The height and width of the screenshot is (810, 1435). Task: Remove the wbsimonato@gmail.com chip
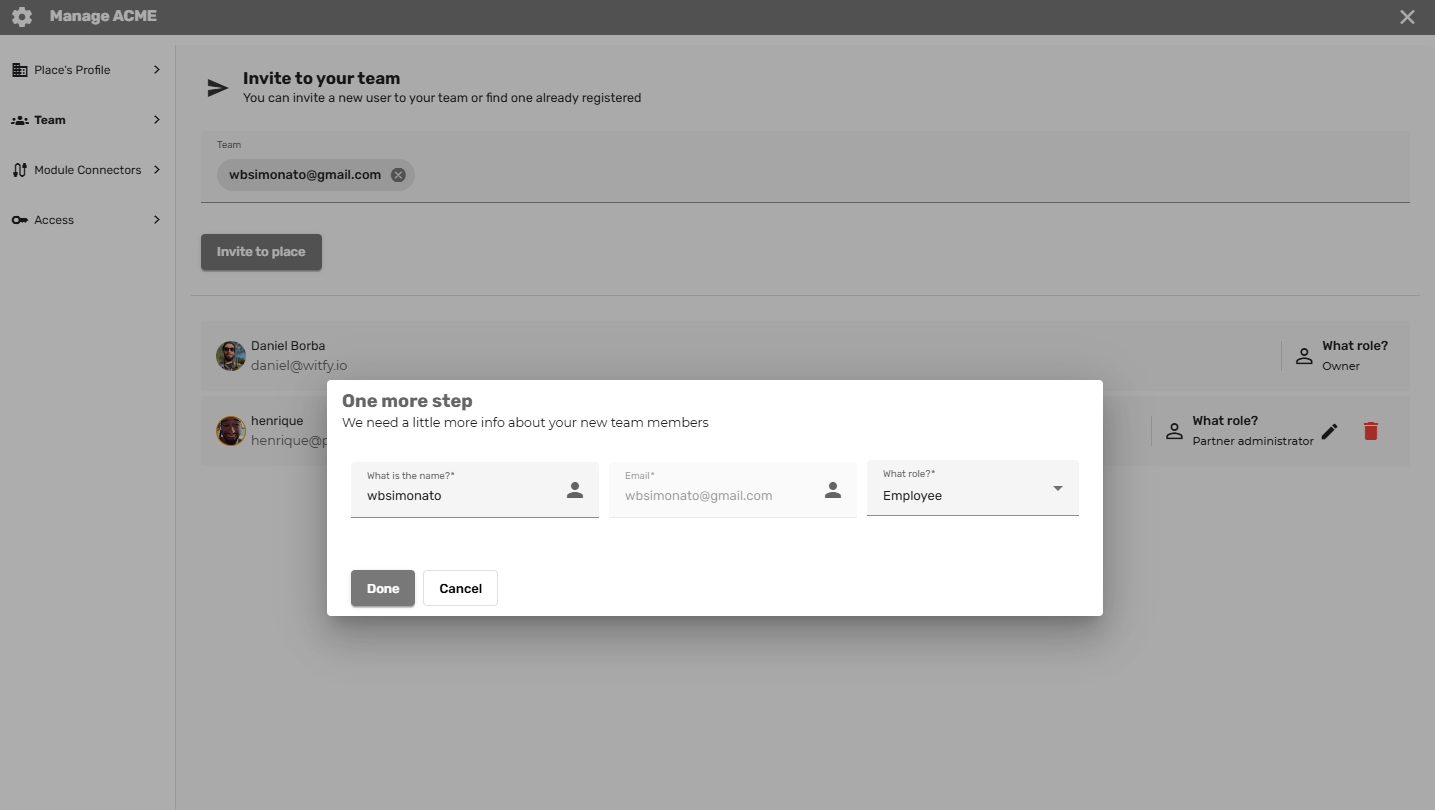point(398,175)
